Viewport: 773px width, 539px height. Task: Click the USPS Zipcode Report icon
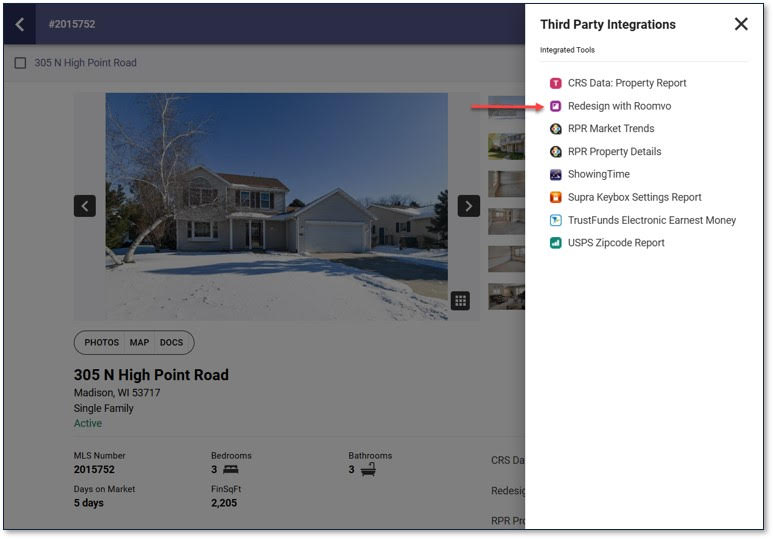pyautogui.click(x=556, y=243)
